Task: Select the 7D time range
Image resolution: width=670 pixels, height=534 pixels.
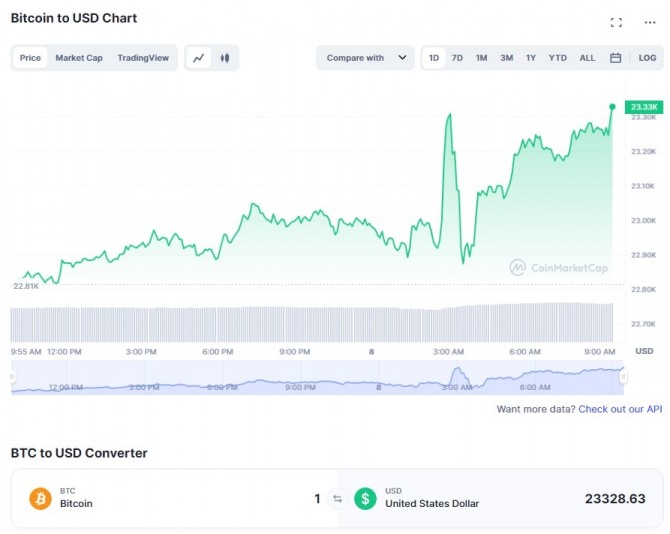Action: pyautogui.click(x=457, y=58)
